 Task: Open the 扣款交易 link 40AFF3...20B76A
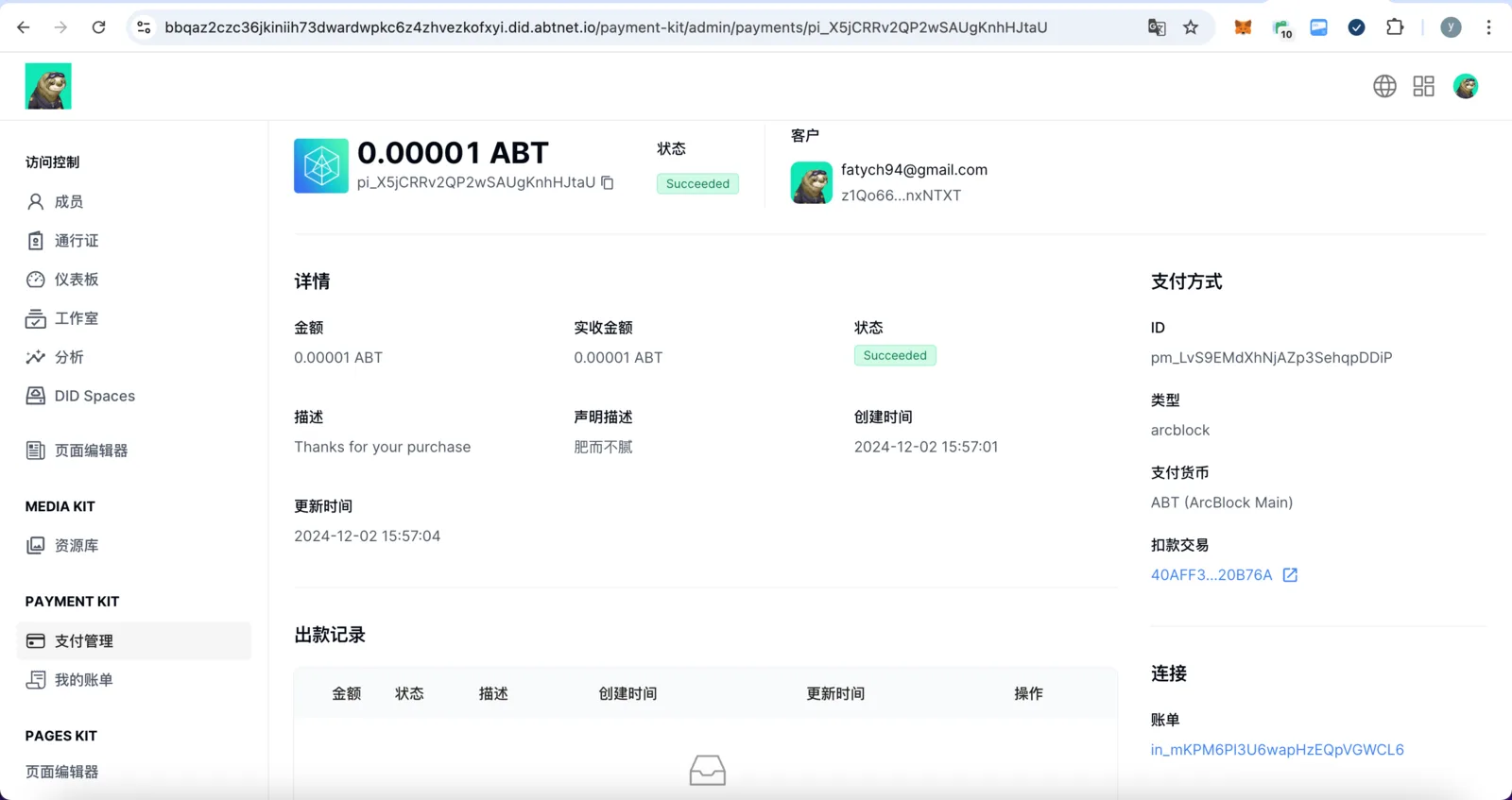[1211, 574]
